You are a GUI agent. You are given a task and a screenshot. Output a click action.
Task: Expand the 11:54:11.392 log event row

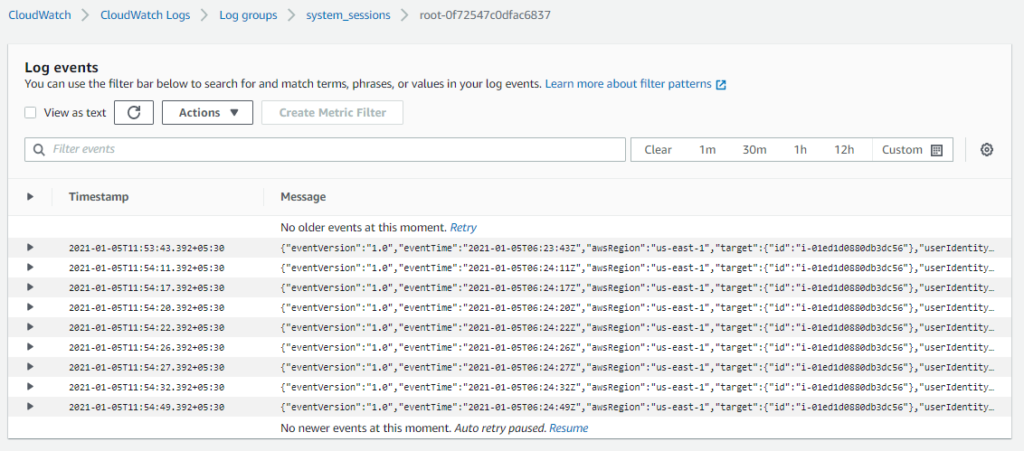[30, 268]
